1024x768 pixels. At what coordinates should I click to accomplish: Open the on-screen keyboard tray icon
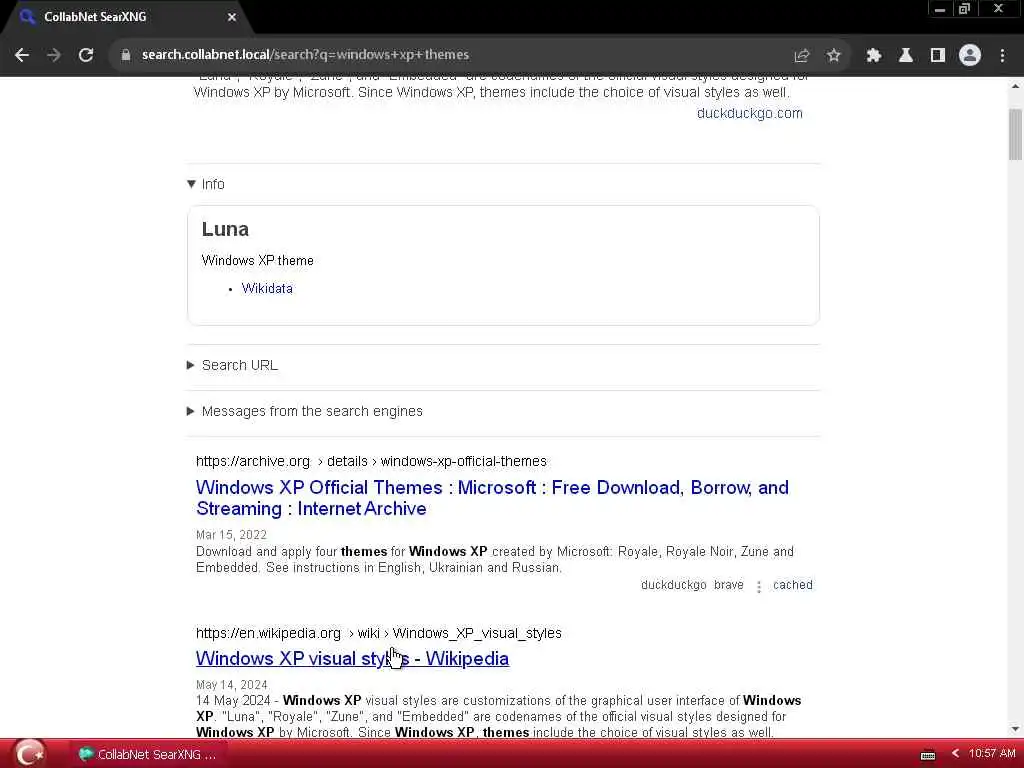tap(928, 755)
